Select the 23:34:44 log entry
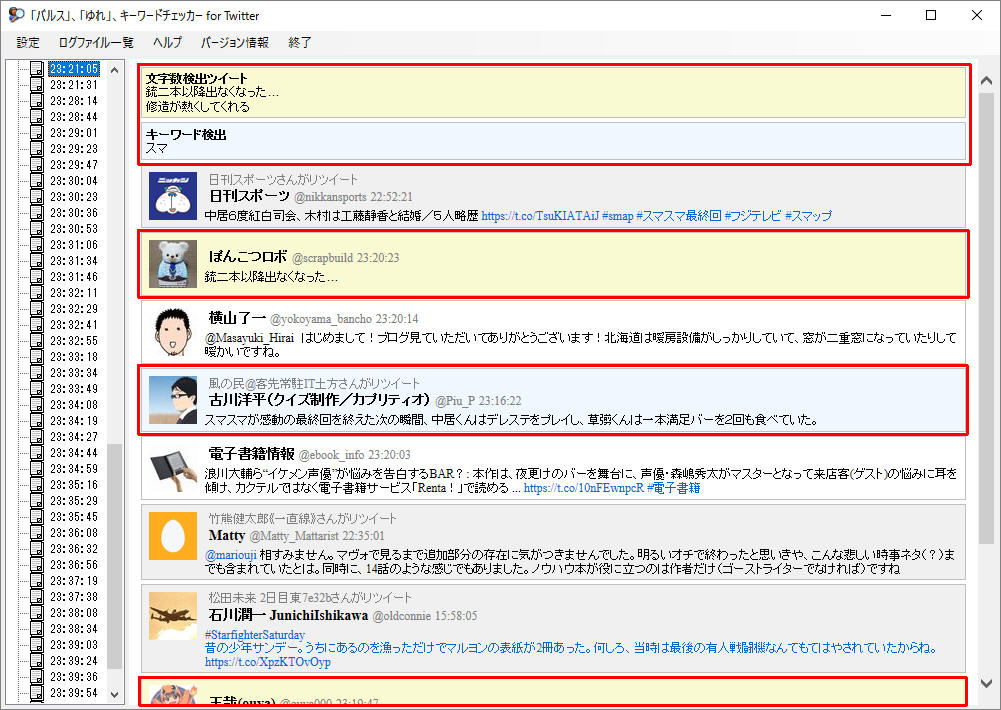 pos(74,453)
